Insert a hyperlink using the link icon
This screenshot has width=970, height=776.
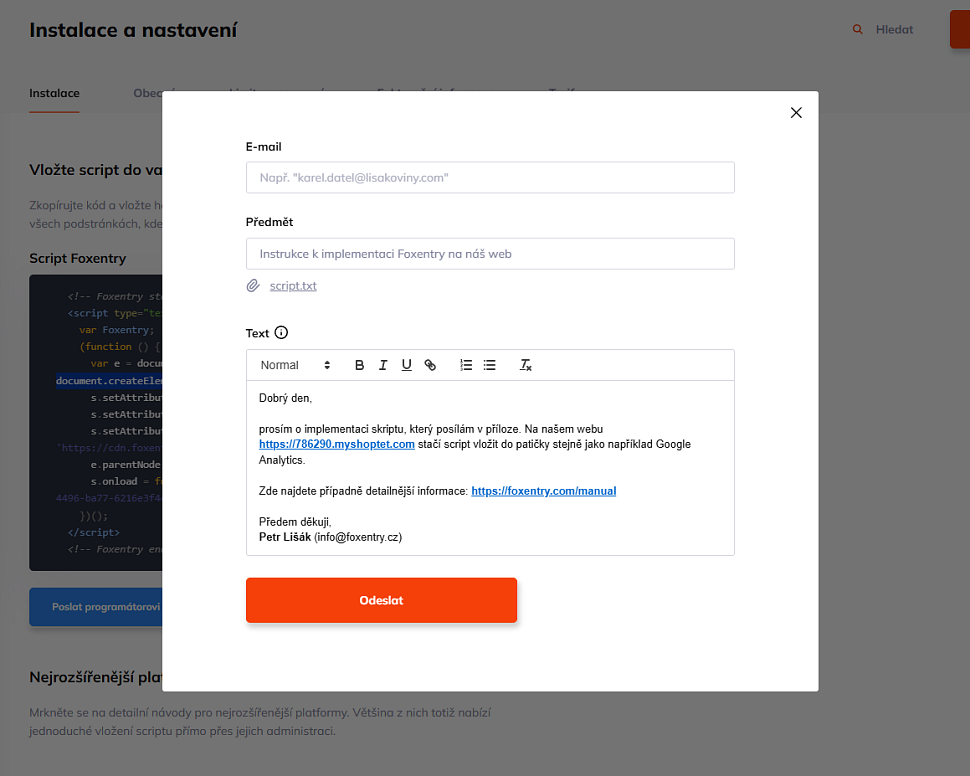pos(430,365)
